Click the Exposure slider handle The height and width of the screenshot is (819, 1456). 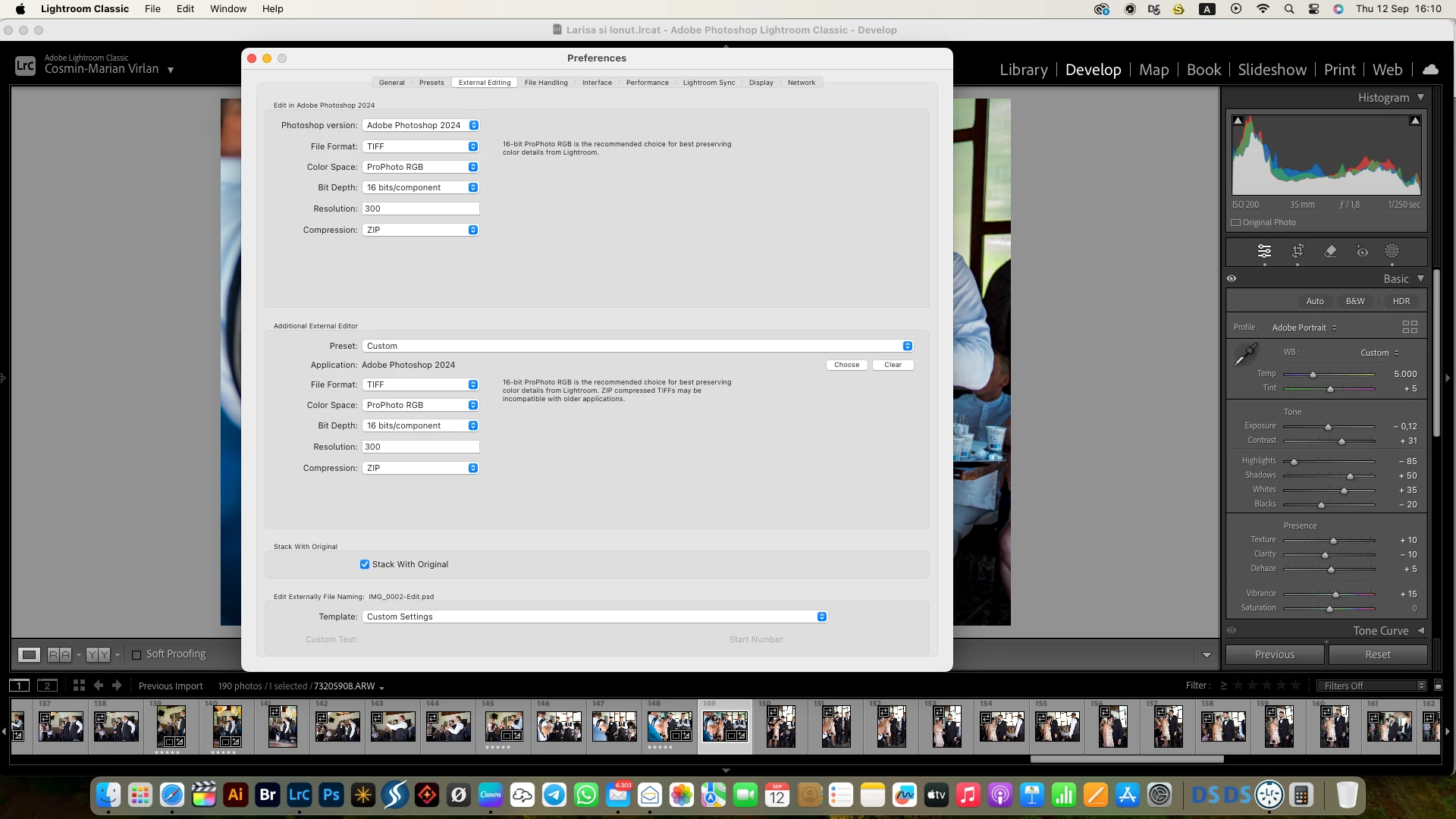(1328, 427)
